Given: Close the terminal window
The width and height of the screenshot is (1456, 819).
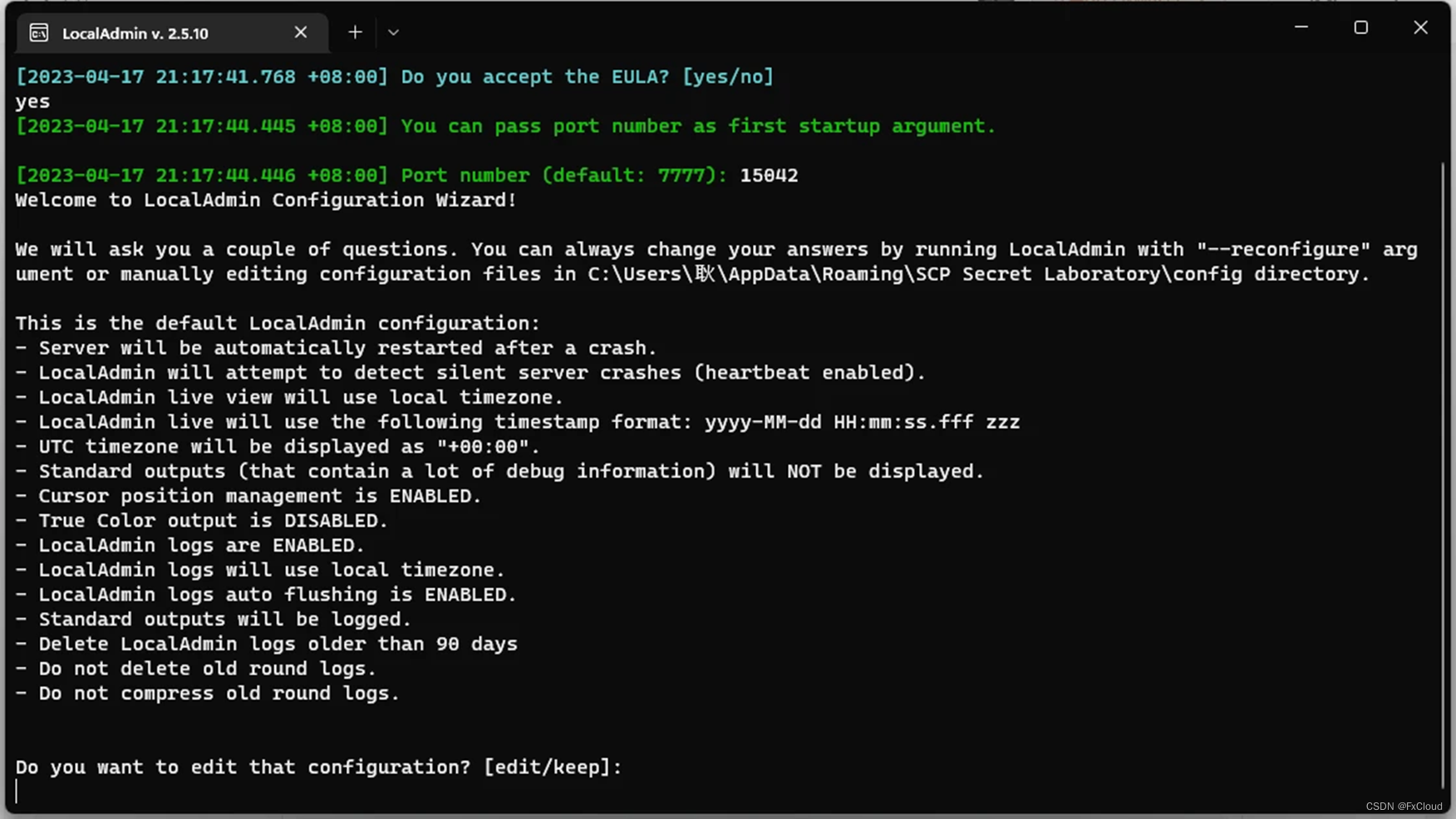Looking at the screenshot, I should point(1420,27).
